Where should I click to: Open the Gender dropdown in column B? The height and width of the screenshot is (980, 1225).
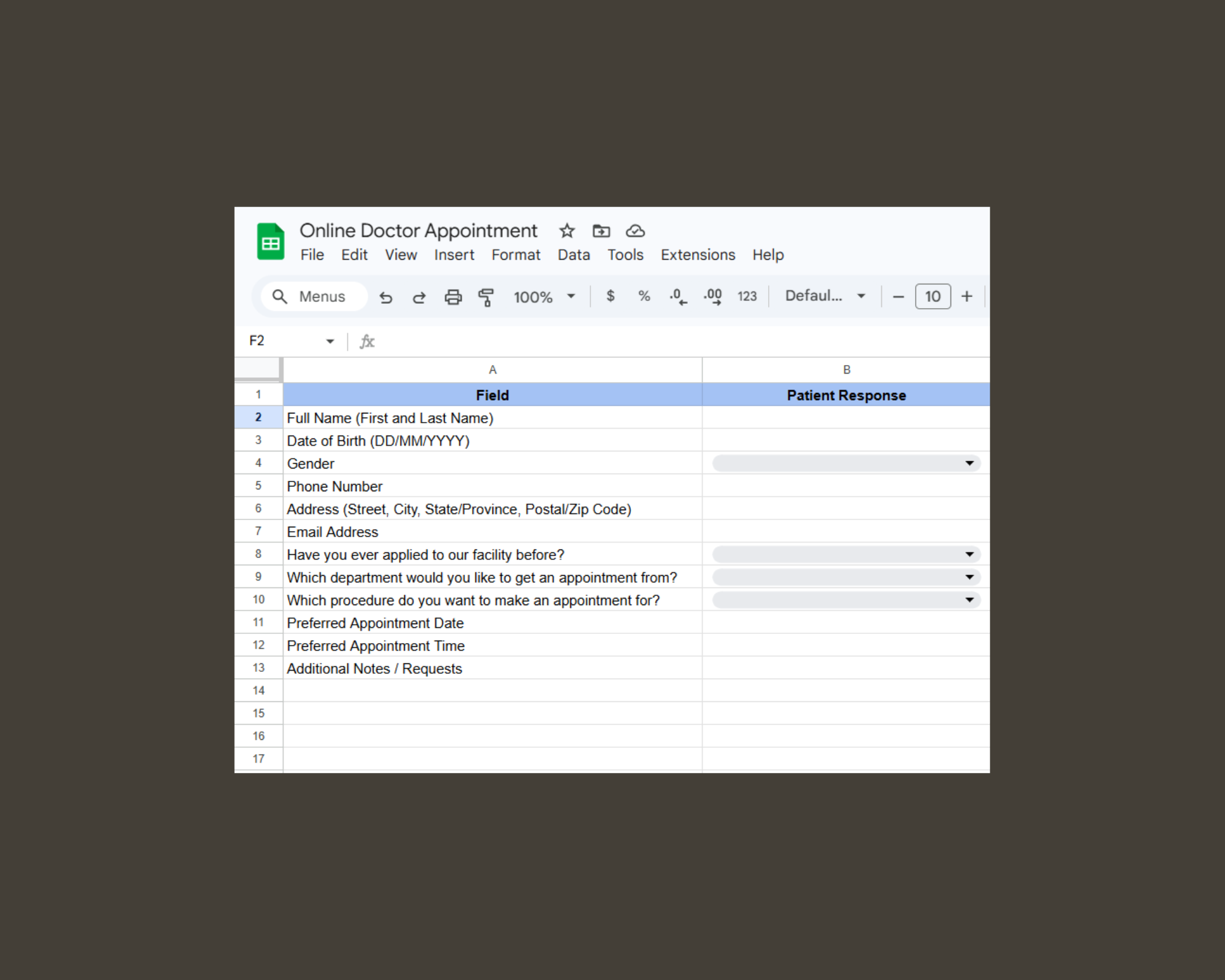[969, 463]
